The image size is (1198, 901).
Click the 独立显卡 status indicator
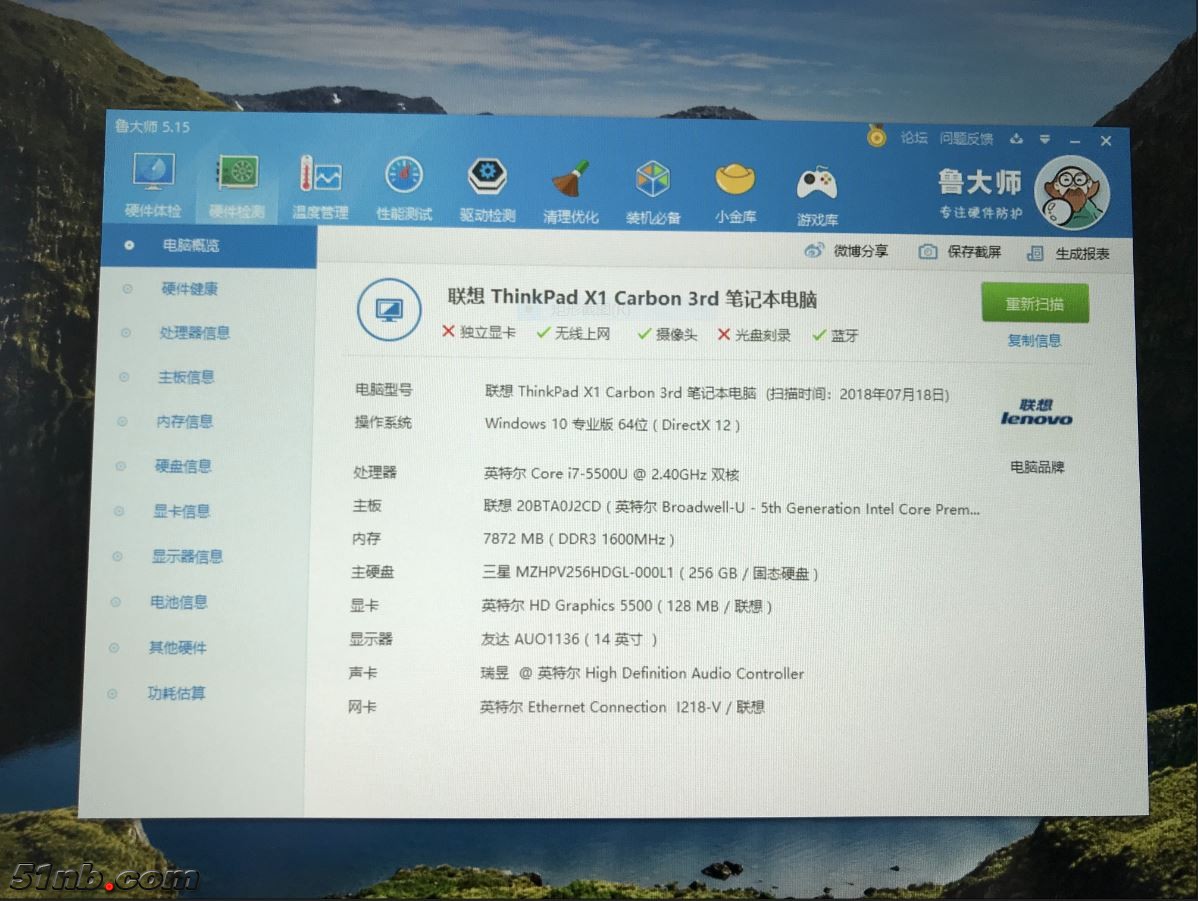[479, 332]
